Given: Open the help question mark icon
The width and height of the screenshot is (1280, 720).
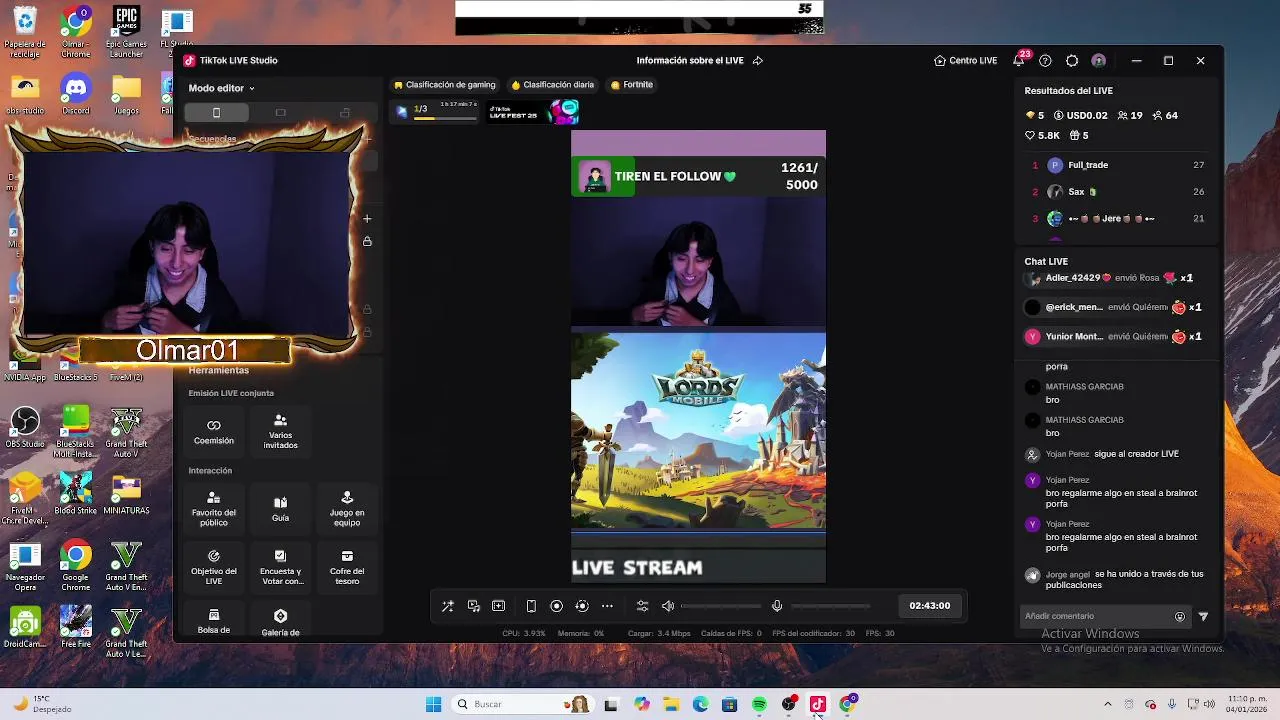Looking at the screenshot, I should 1046,61.
